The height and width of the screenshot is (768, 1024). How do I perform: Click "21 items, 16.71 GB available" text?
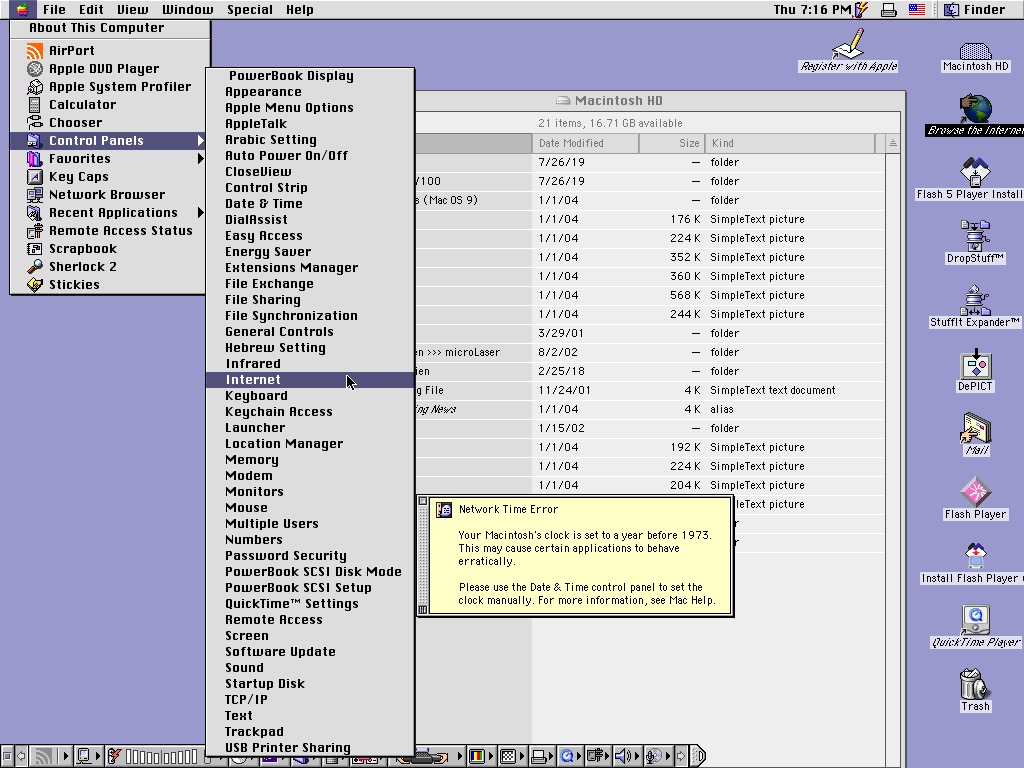610,123
